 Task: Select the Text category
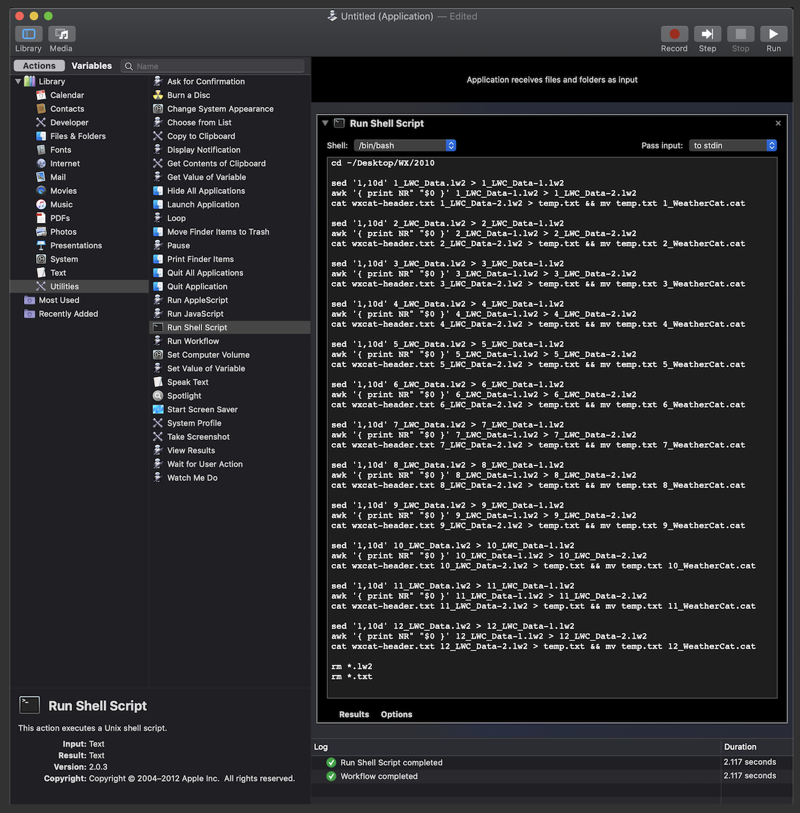(x=58, y=273)
